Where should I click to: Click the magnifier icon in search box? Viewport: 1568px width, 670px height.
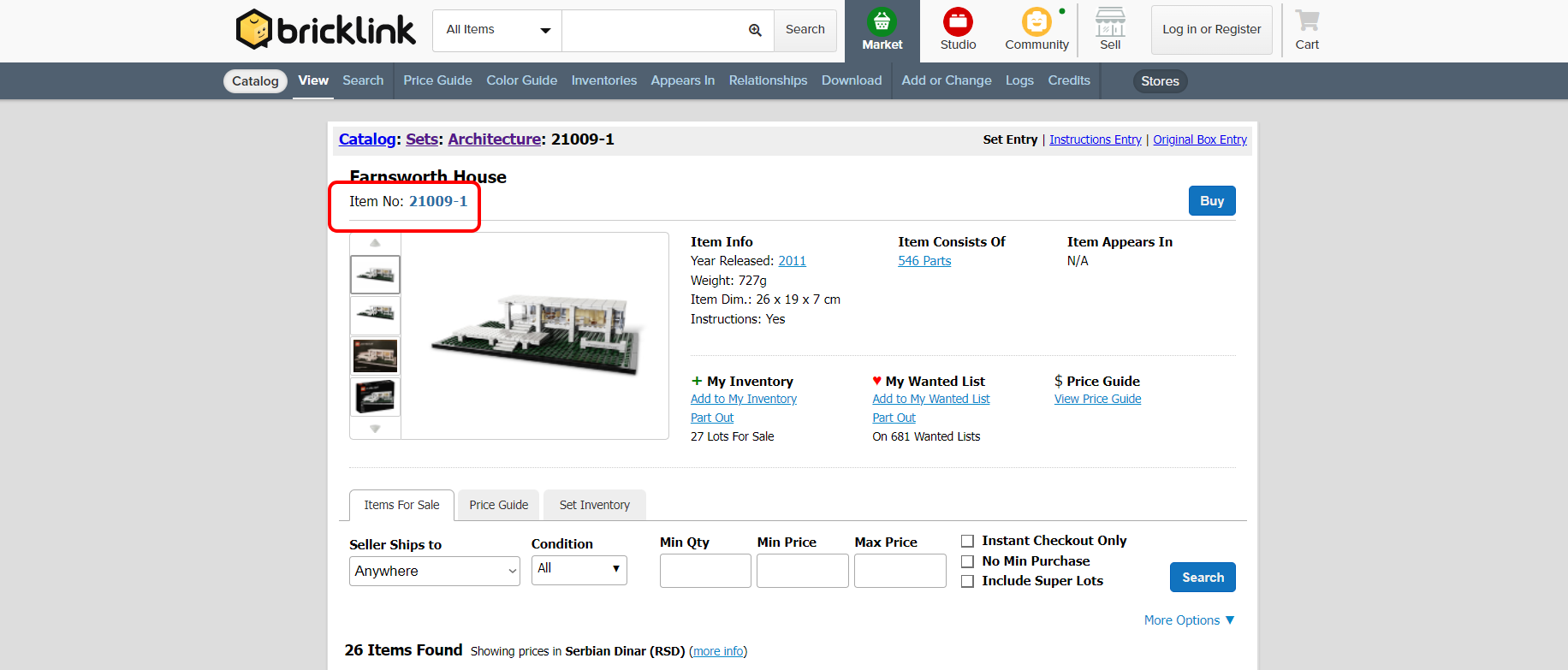(755, 30)
